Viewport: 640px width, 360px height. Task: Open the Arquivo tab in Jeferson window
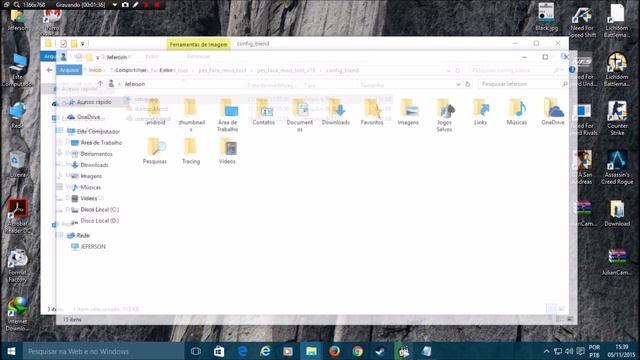point(69,70)
